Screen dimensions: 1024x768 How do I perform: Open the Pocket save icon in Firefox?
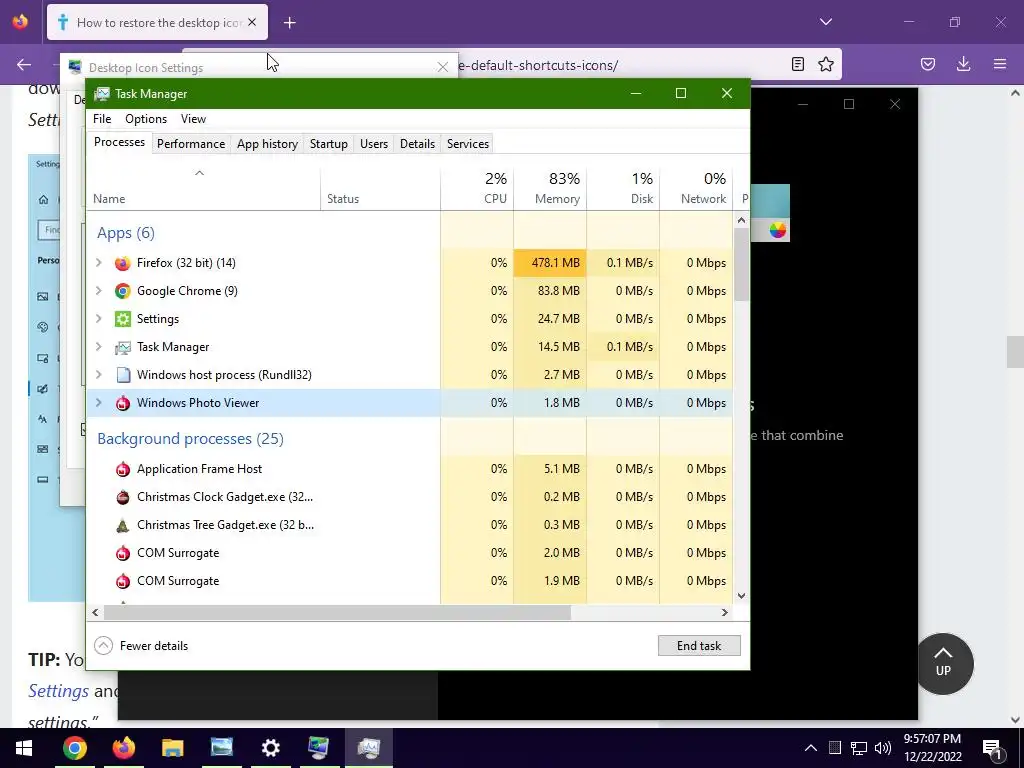pyautogui.click(x=928, y=64)
